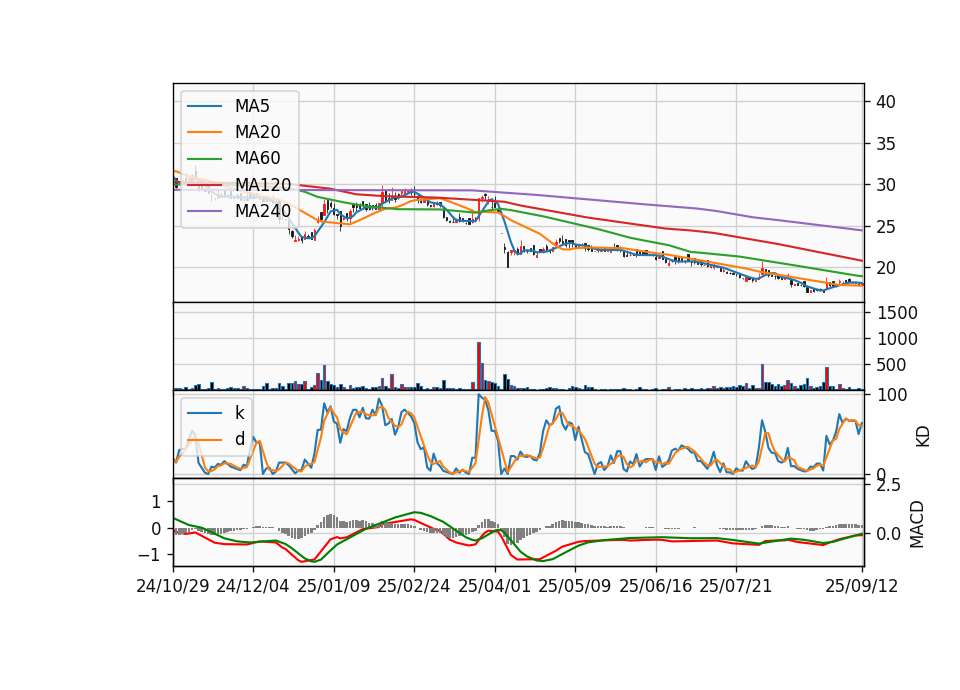
Task: Click the 25/09/12 date label
Action: tap(861, 586)
